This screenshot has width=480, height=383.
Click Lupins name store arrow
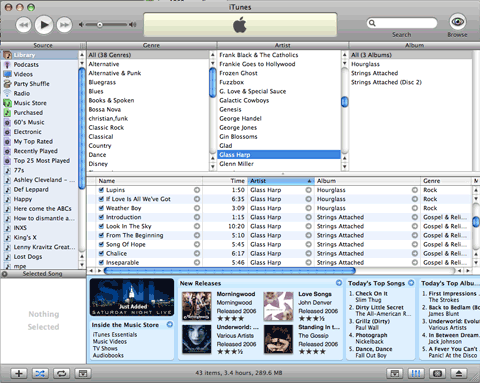(x=197, y=190)
